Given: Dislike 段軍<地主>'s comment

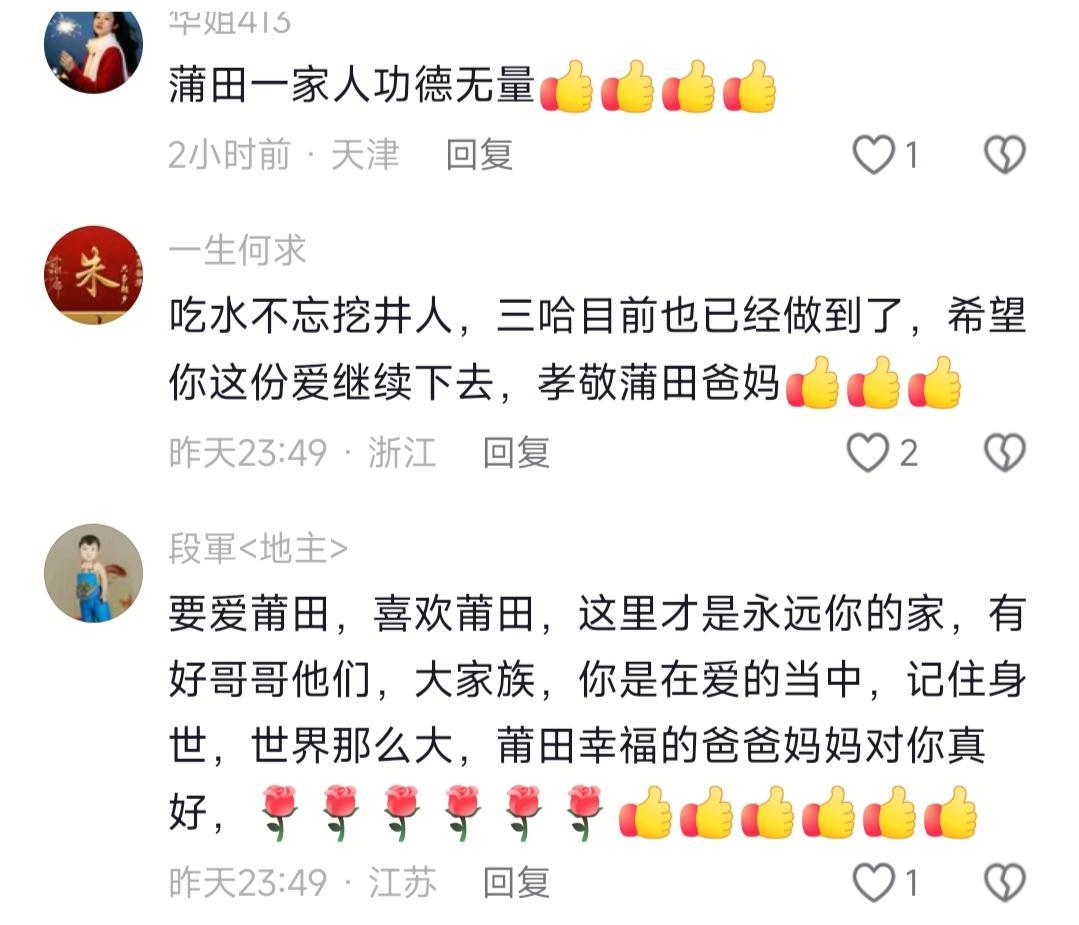Looking at the screenshot, I should coord(1005,883).
